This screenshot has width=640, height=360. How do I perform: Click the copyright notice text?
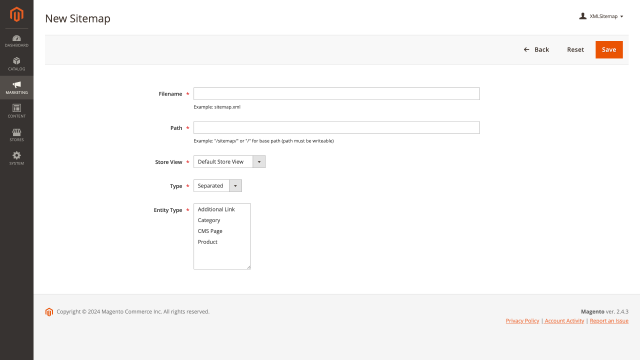point(133,311)
